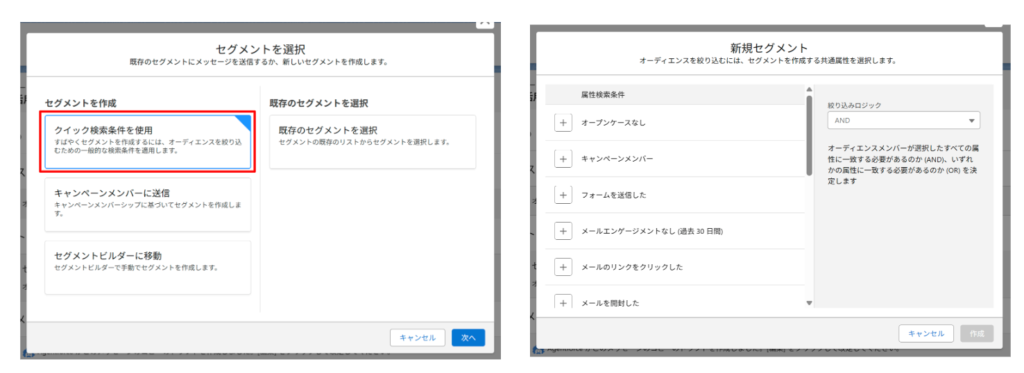Screen dimensions: 1024x373
Task: Add the フォームを送信した attribute filter
Action: coord(563,195)
